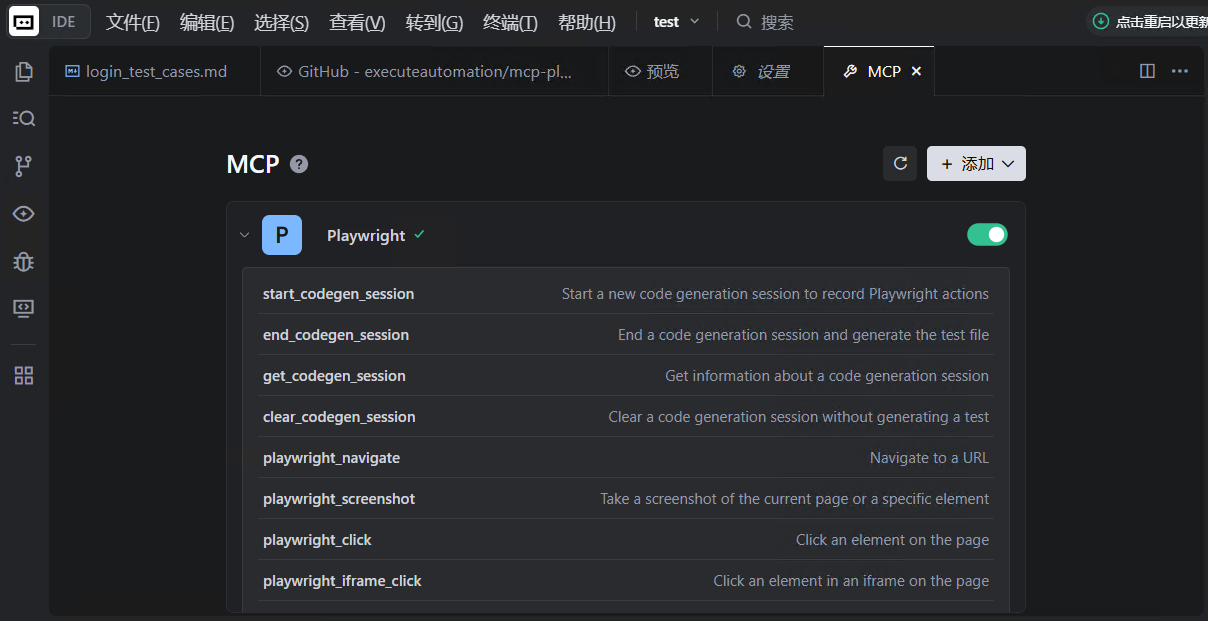Viewport: 1208px width, 621px height.
Task: Open the remote monitor icon in sidebar
Action: click(24, 308)
